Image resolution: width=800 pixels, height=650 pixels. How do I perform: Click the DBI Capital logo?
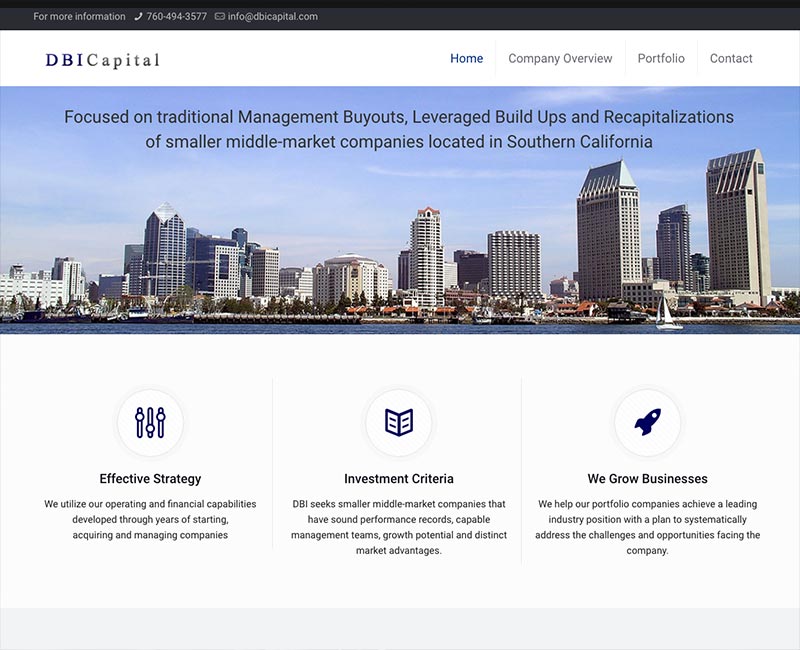coord(102,60)
